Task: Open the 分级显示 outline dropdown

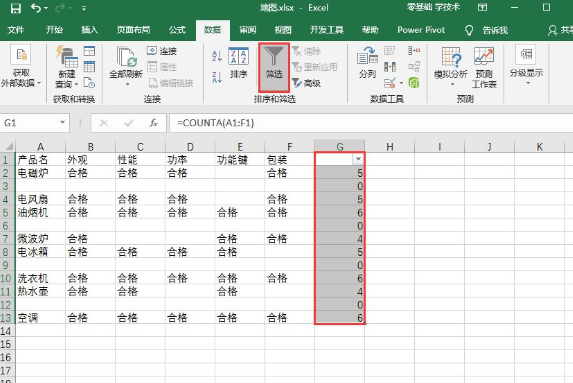Action: [526, 65]
